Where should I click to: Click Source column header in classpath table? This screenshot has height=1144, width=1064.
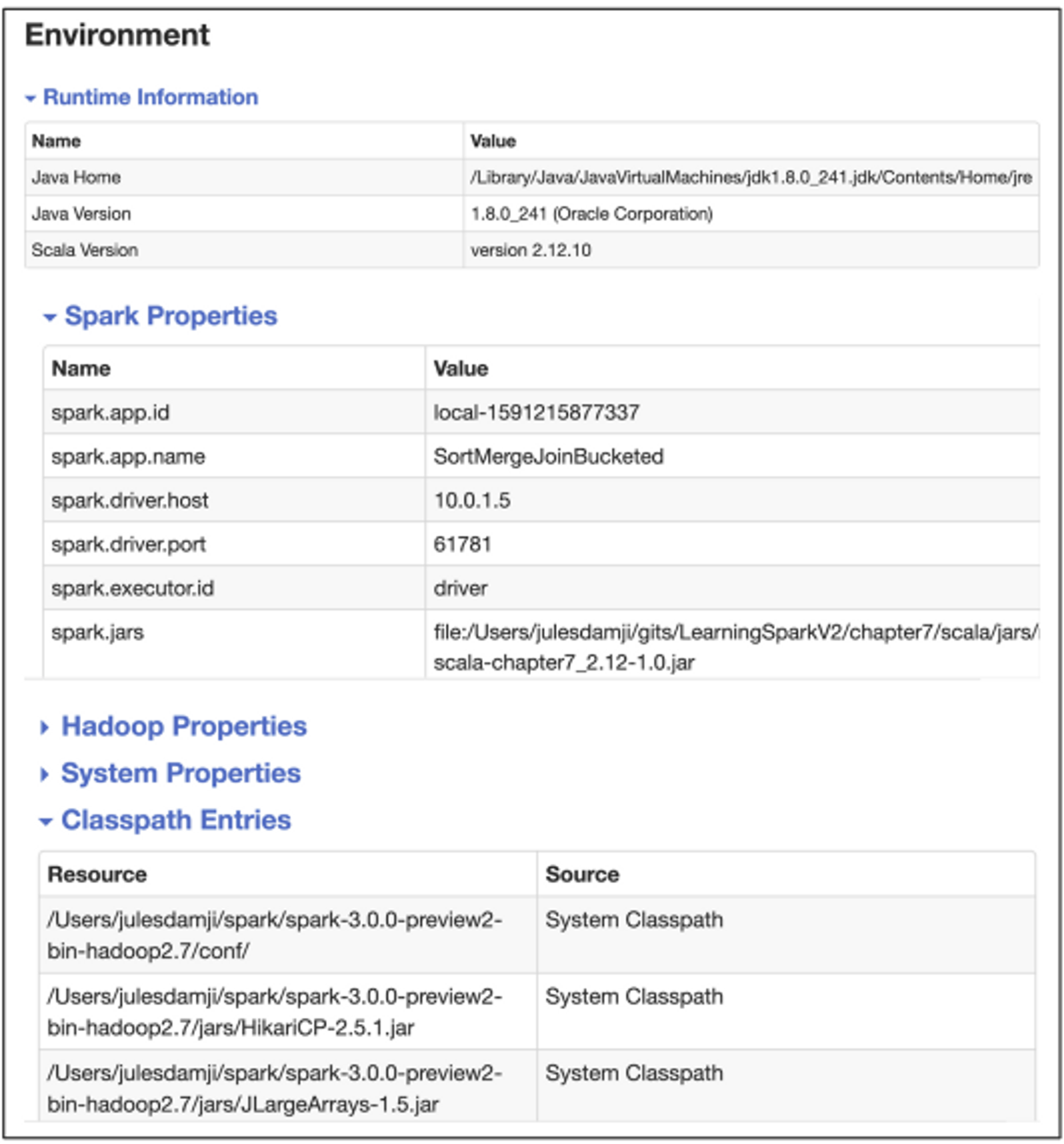(582, 874)
